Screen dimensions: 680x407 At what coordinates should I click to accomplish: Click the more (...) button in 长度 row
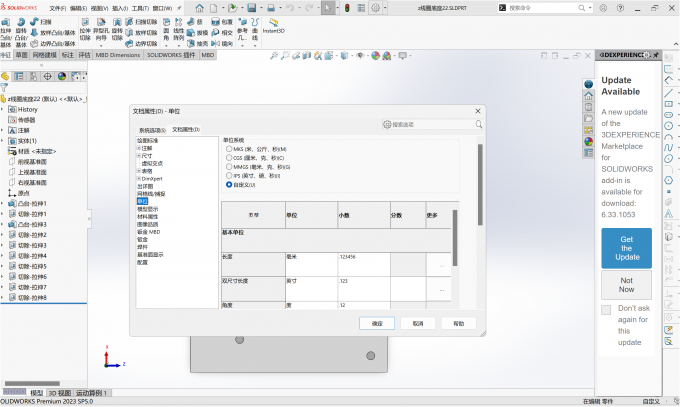point(442,265)
